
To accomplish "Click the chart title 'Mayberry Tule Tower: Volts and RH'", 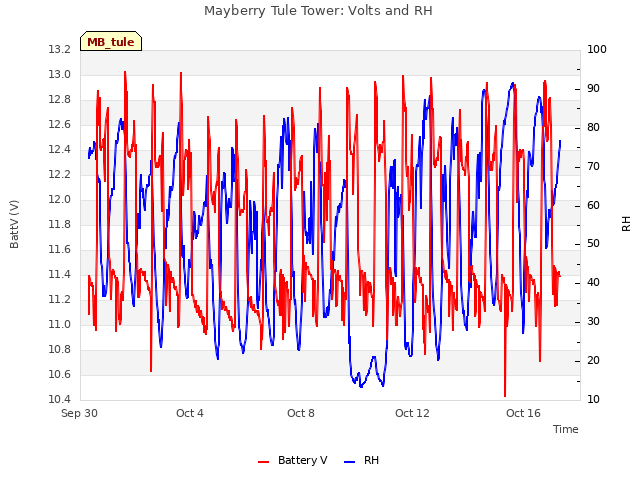I will tap(318, 11).
